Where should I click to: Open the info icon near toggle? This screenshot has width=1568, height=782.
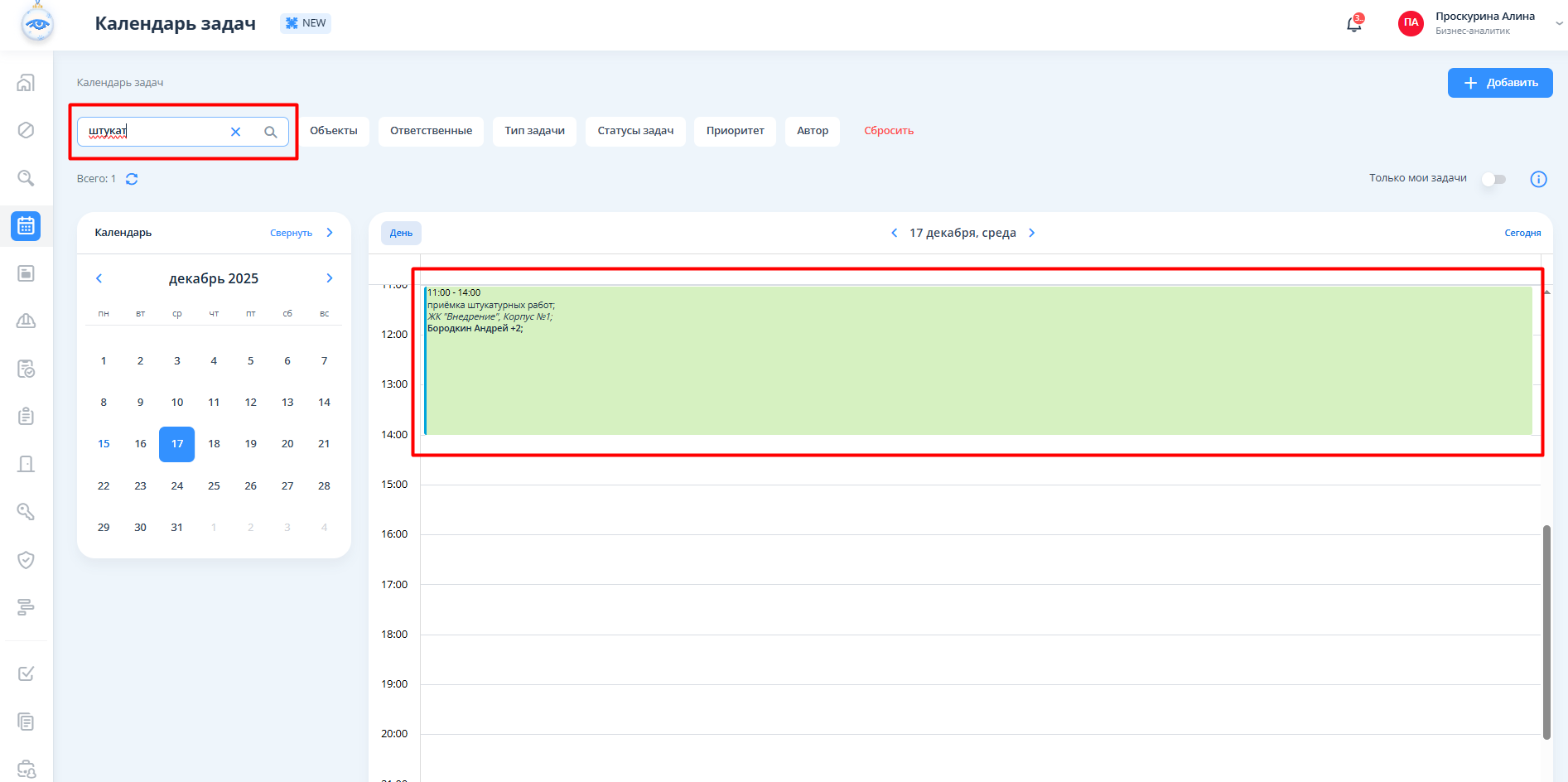1538,179
